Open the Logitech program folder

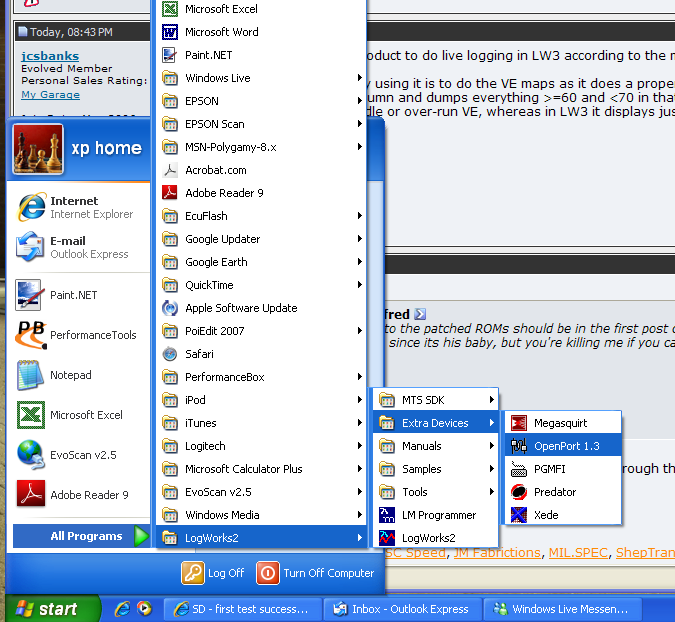tap(261, 446)
